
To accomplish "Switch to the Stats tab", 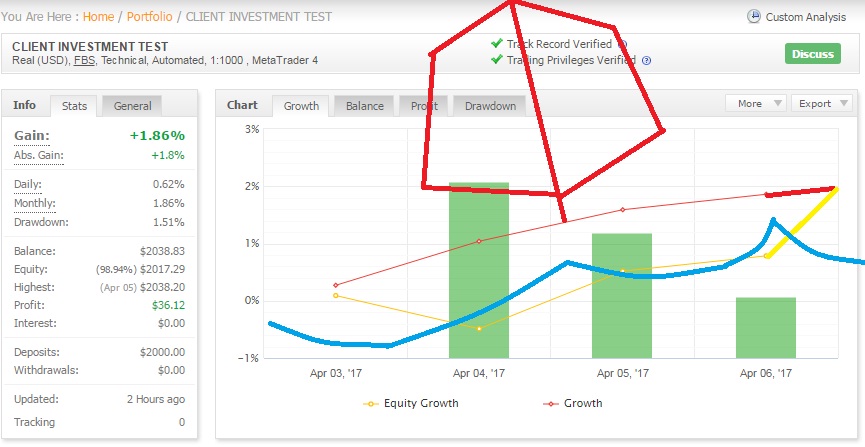I will (x=74, y=106).
